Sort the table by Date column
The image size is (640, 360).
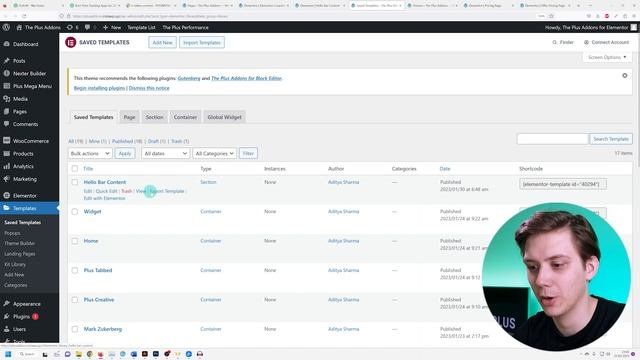[445, 169]
